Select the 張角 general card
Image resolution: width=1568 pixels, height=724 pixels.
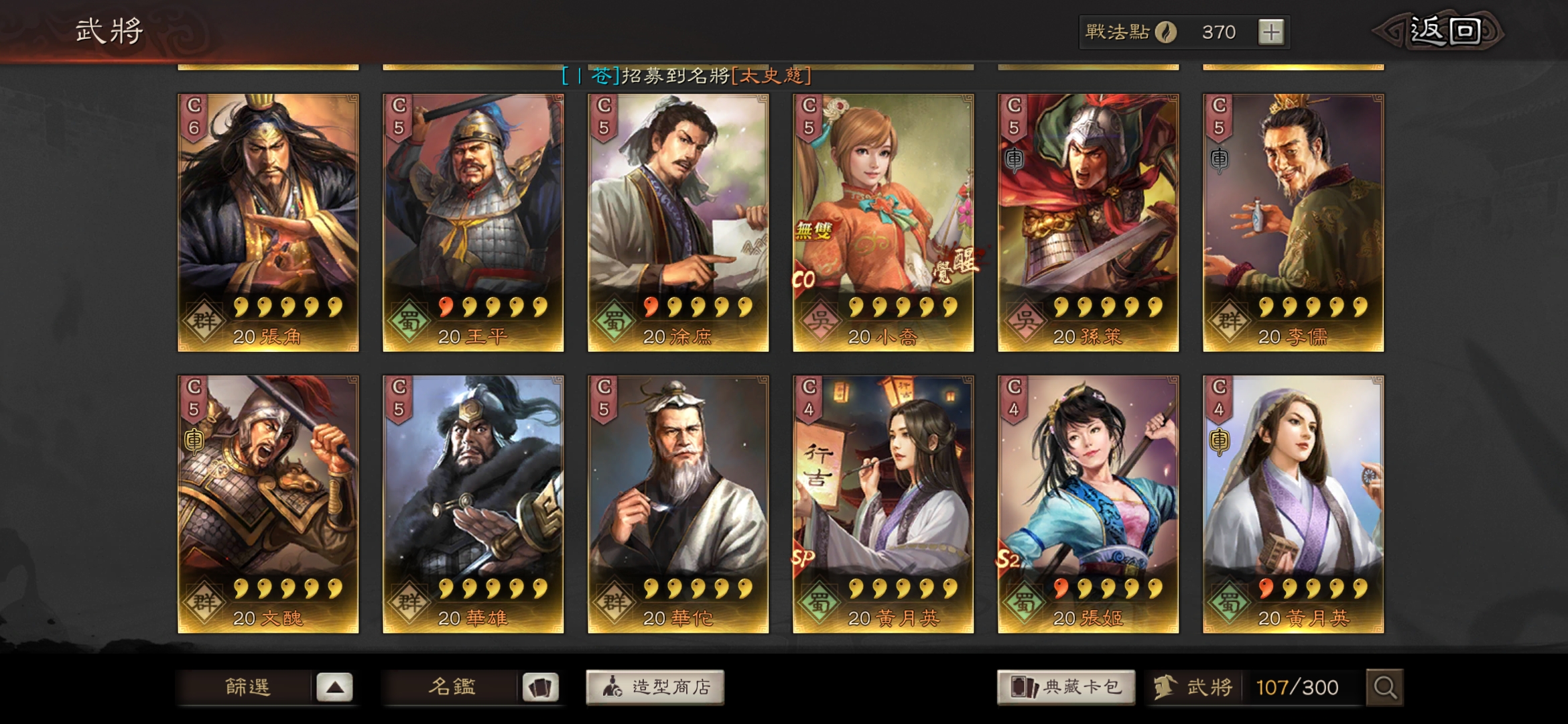pos(268,223)
